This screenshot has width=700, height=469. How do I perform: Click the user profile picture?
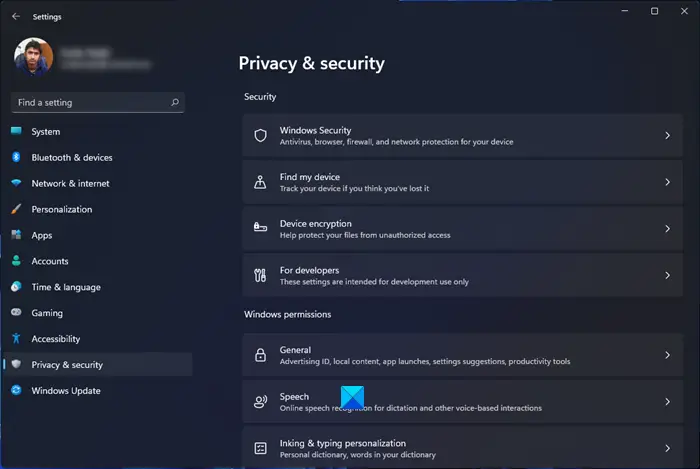(x=33, y=57)
